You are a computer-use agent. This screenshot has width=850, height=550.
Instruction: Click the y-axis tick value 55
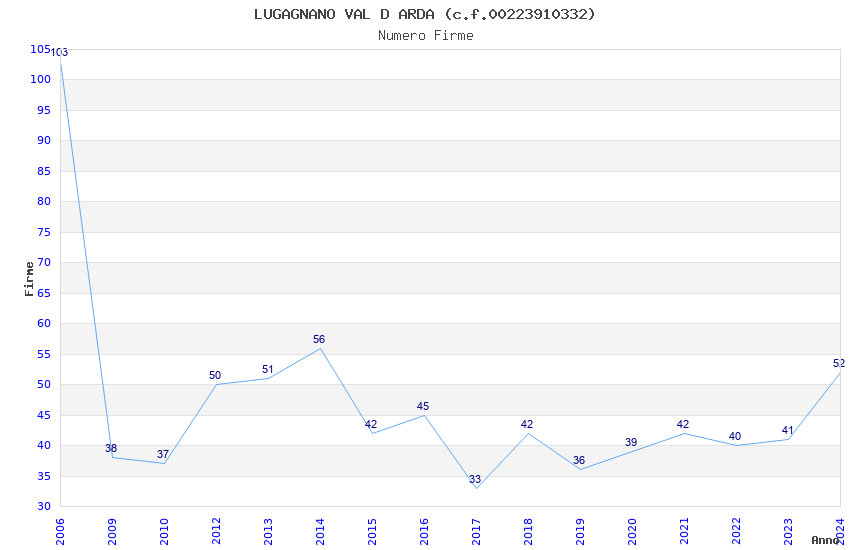(x=44, y=354)
